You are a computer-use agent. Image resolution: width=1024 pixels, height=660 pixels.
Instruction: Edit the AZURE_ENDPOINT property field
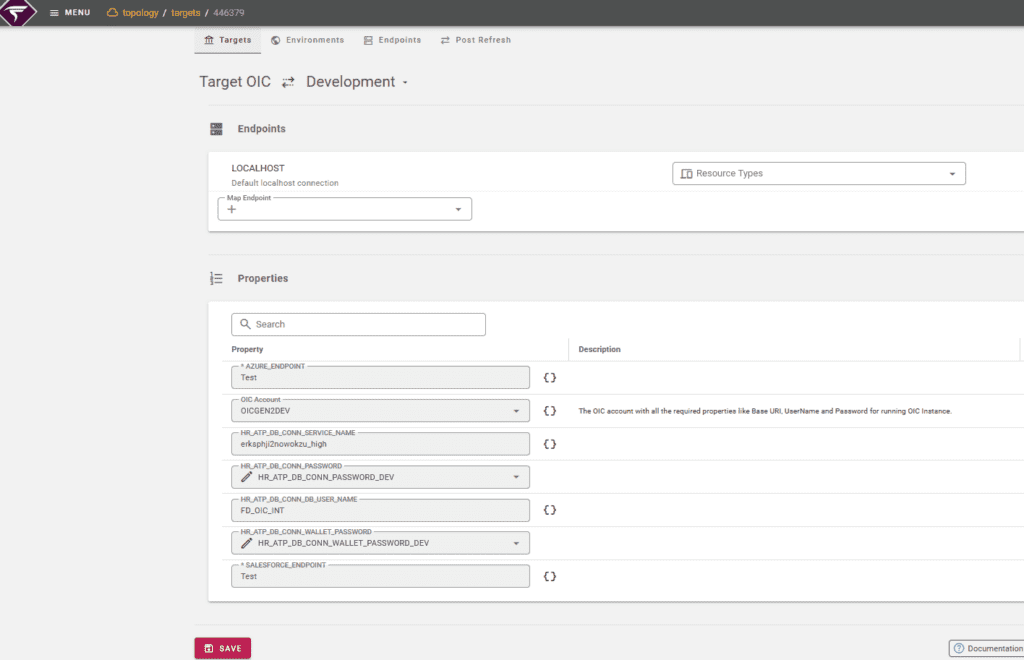(380, 377)
